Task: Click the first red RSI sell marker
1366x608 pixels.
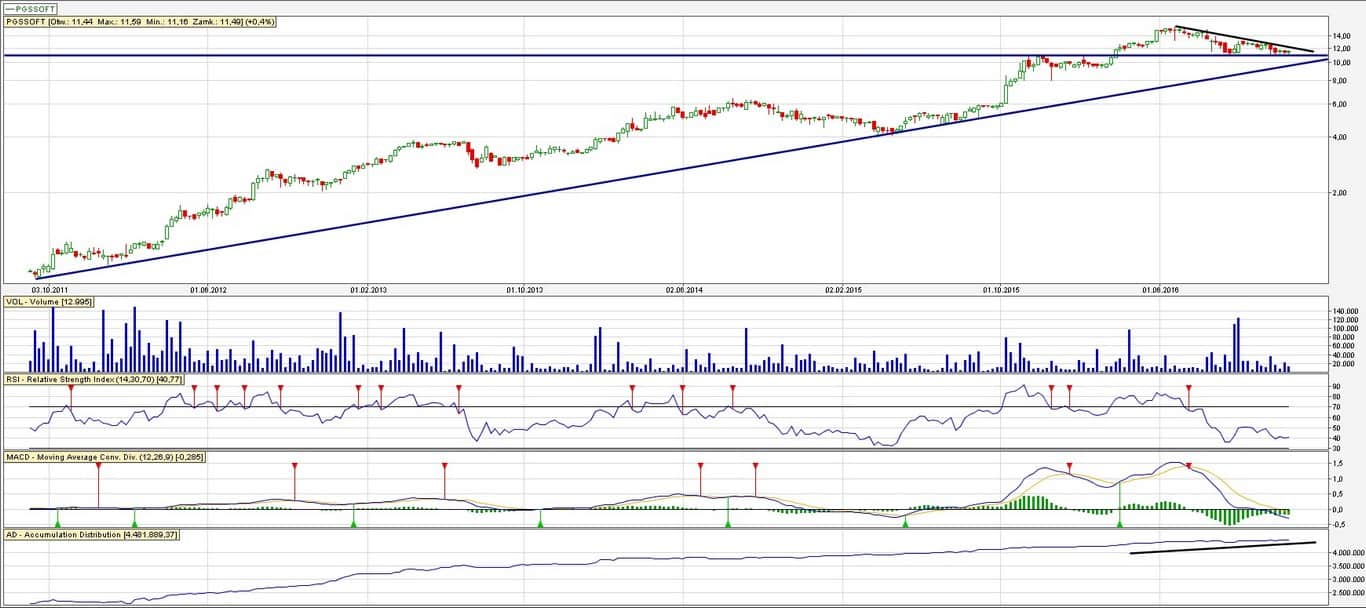Action: 71,388
